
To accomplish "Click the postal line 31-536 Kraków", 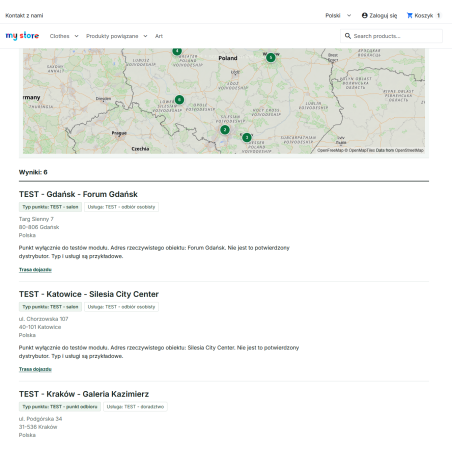I will pyautogui.click(x=38, y=427).
